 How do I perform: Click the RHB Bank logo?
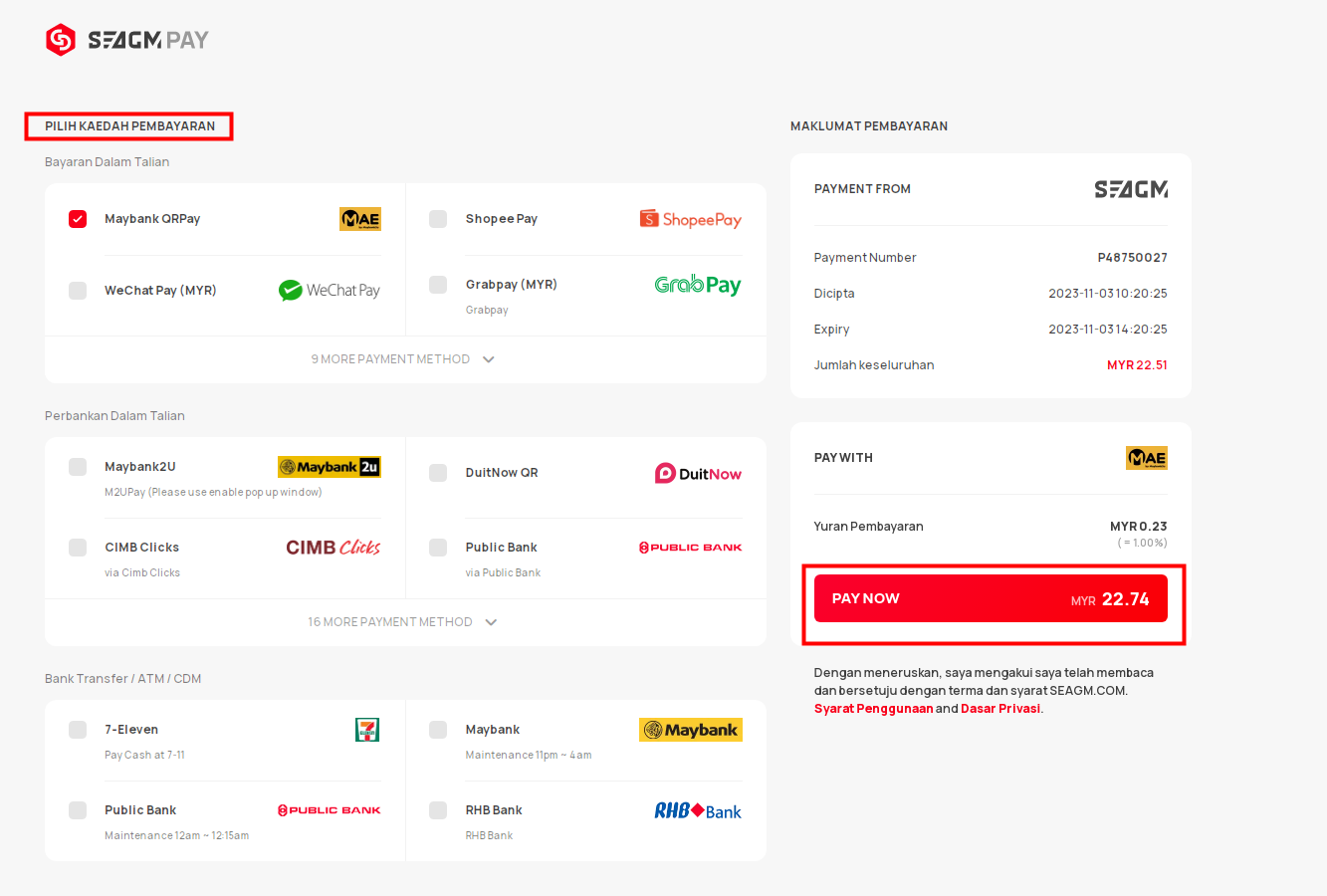[698, 810]
